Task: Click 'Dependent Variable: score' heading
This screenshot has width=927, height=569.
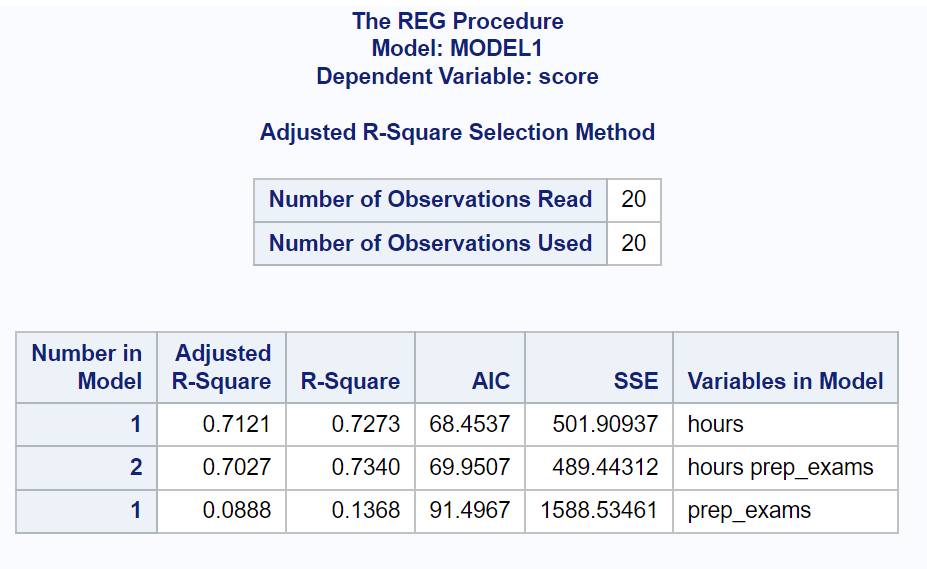Action: [x=457, y=76]
